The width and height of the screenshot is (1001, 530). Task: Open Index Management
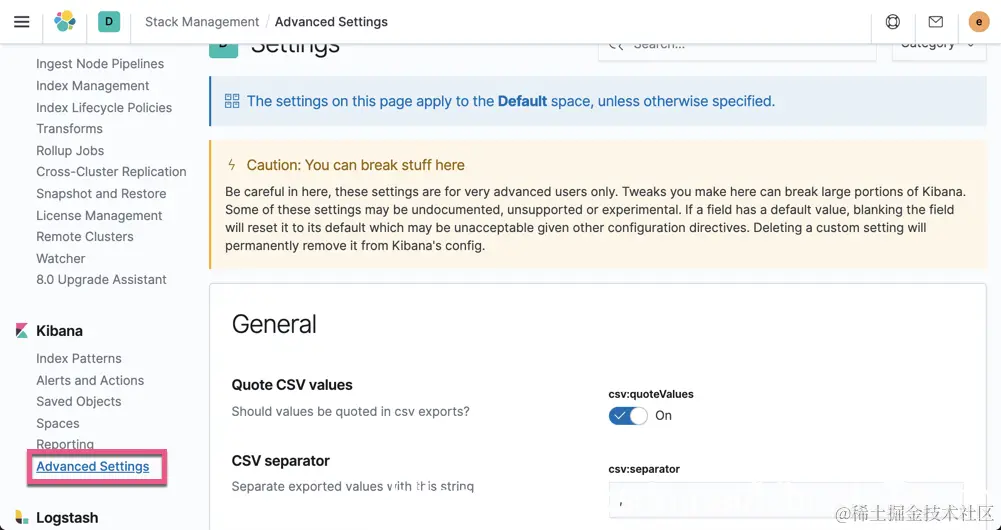click(x=93, y=86)
